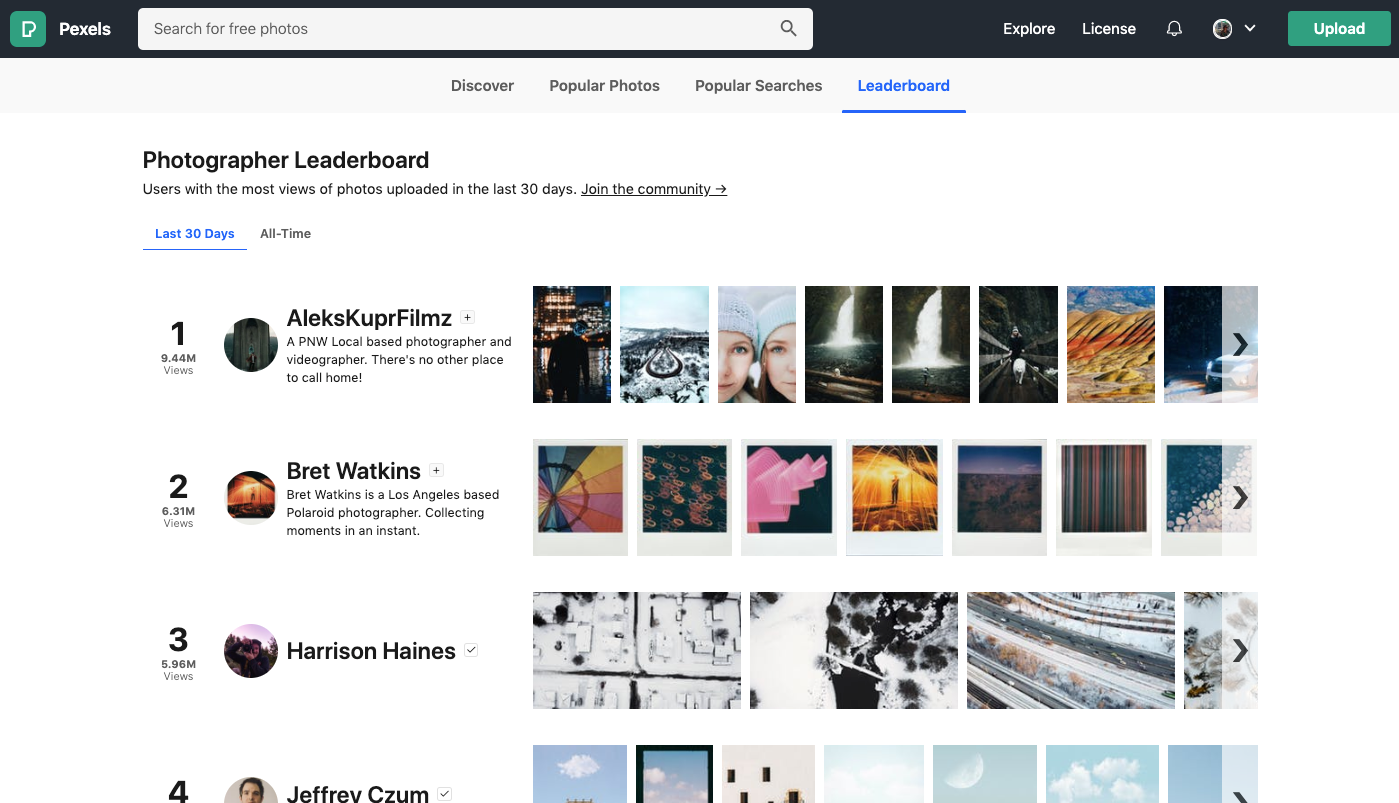Open the colorful umbrella polaroid
This screenshot has height=803, width=1399.
pos(580,497)
